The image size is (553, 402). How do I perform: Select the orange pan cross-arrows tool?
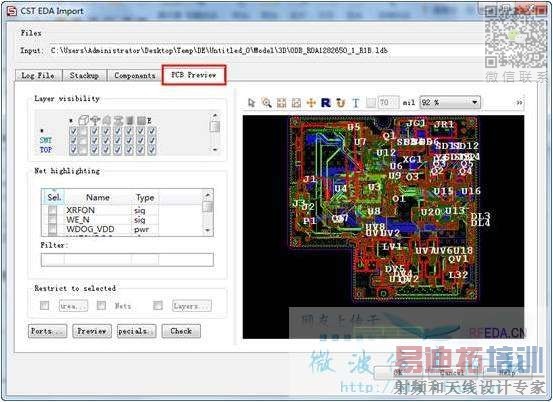coord(311,103)
